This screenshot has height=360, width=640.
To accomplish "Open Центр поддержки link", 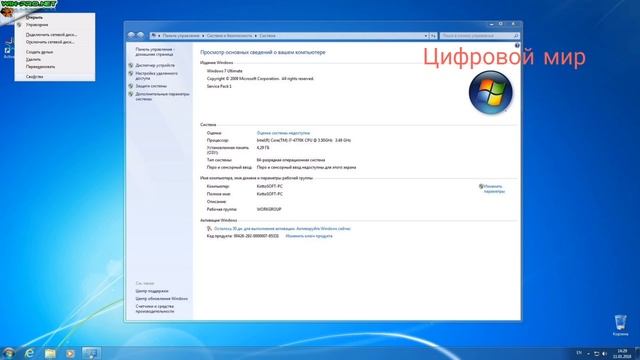I will pyautogui.click(x=152, y=291).
